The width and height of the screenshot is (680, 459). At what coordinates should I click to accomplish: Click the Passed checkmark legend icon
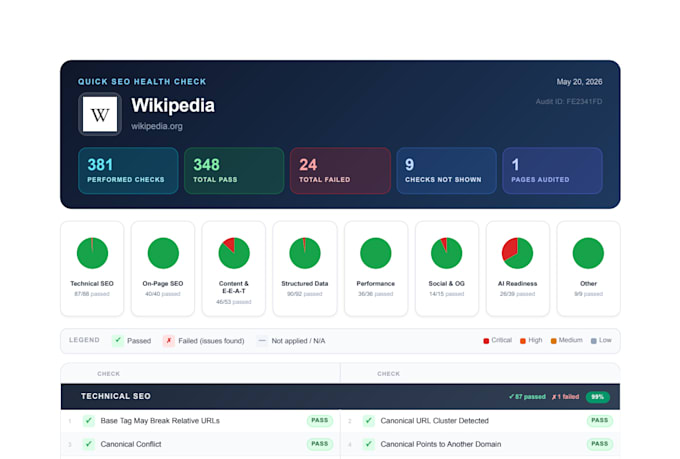118,341
